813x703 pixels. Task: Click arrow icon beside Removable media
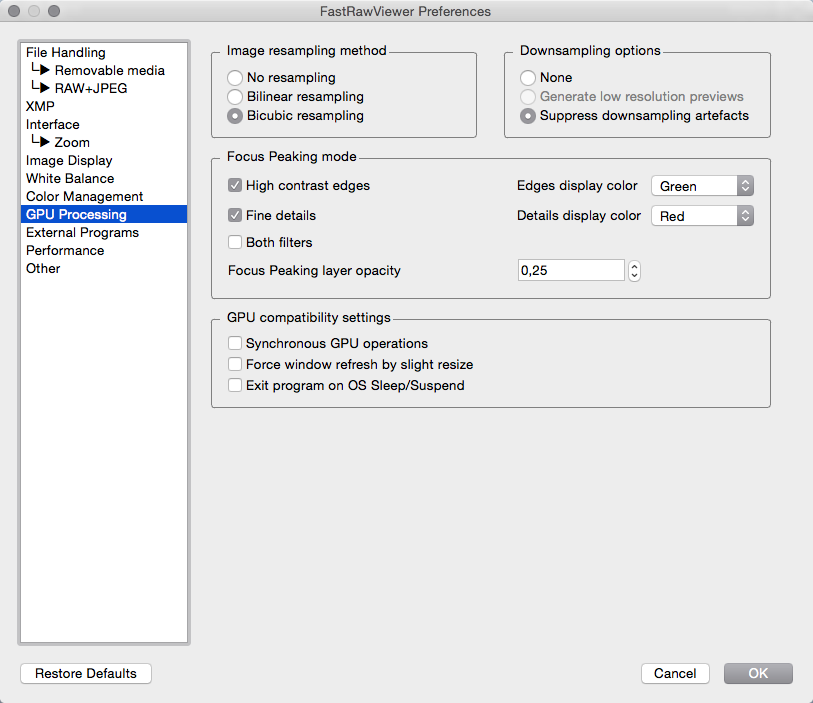(x=40, y=69)
